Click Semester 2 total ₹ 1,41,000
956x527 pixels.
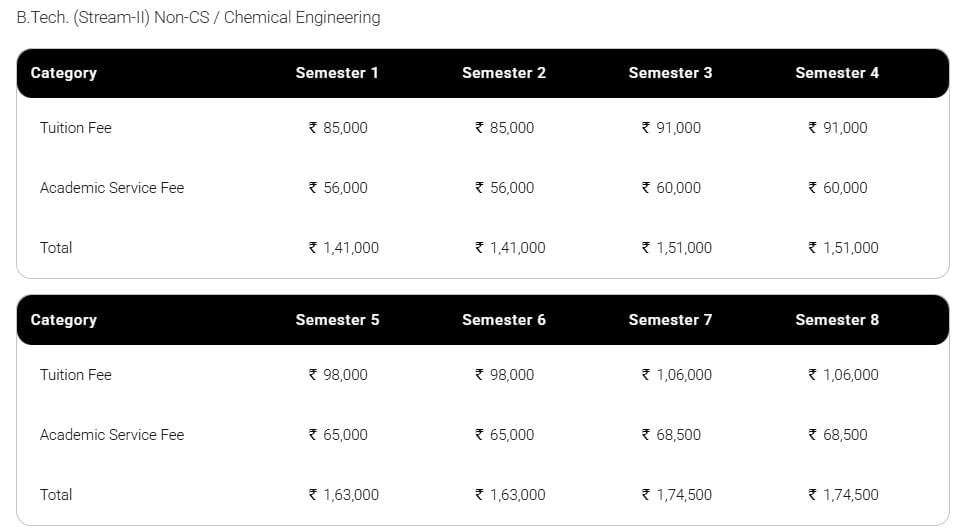510,248
